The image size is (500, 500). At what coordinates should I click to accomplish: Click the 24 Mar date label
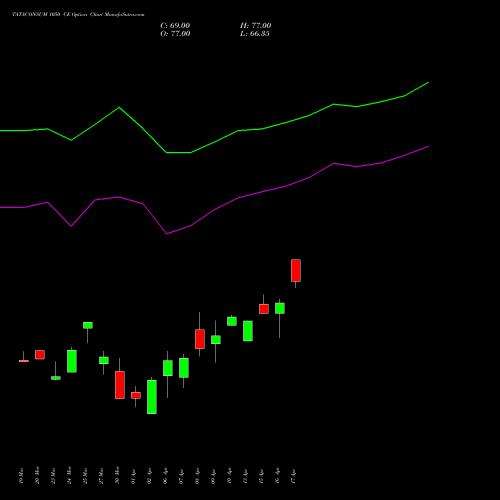(x=69, y=476)
